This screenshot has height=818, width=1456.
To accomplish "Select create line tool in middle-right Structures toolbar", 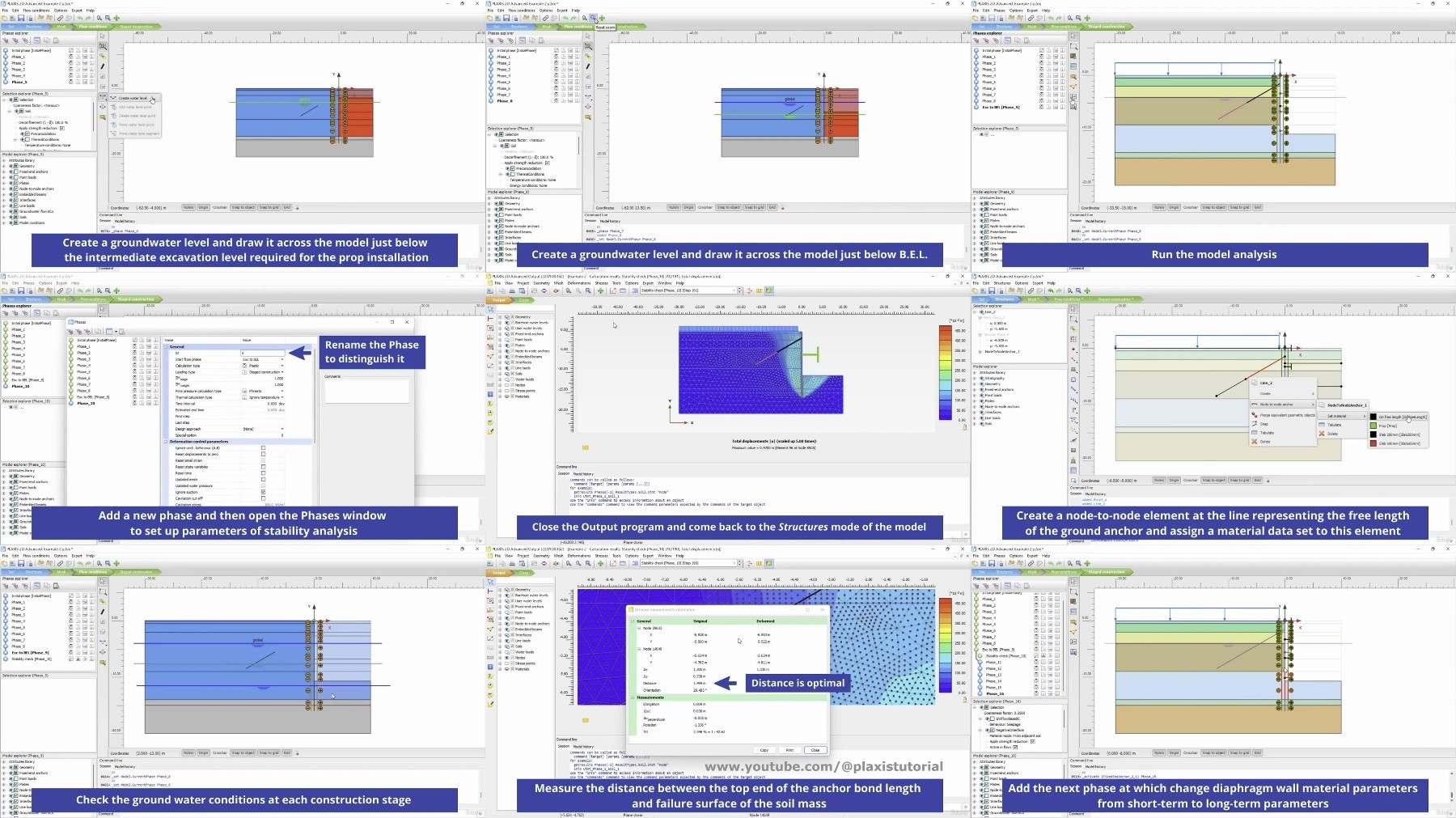I will point(1073,359).
